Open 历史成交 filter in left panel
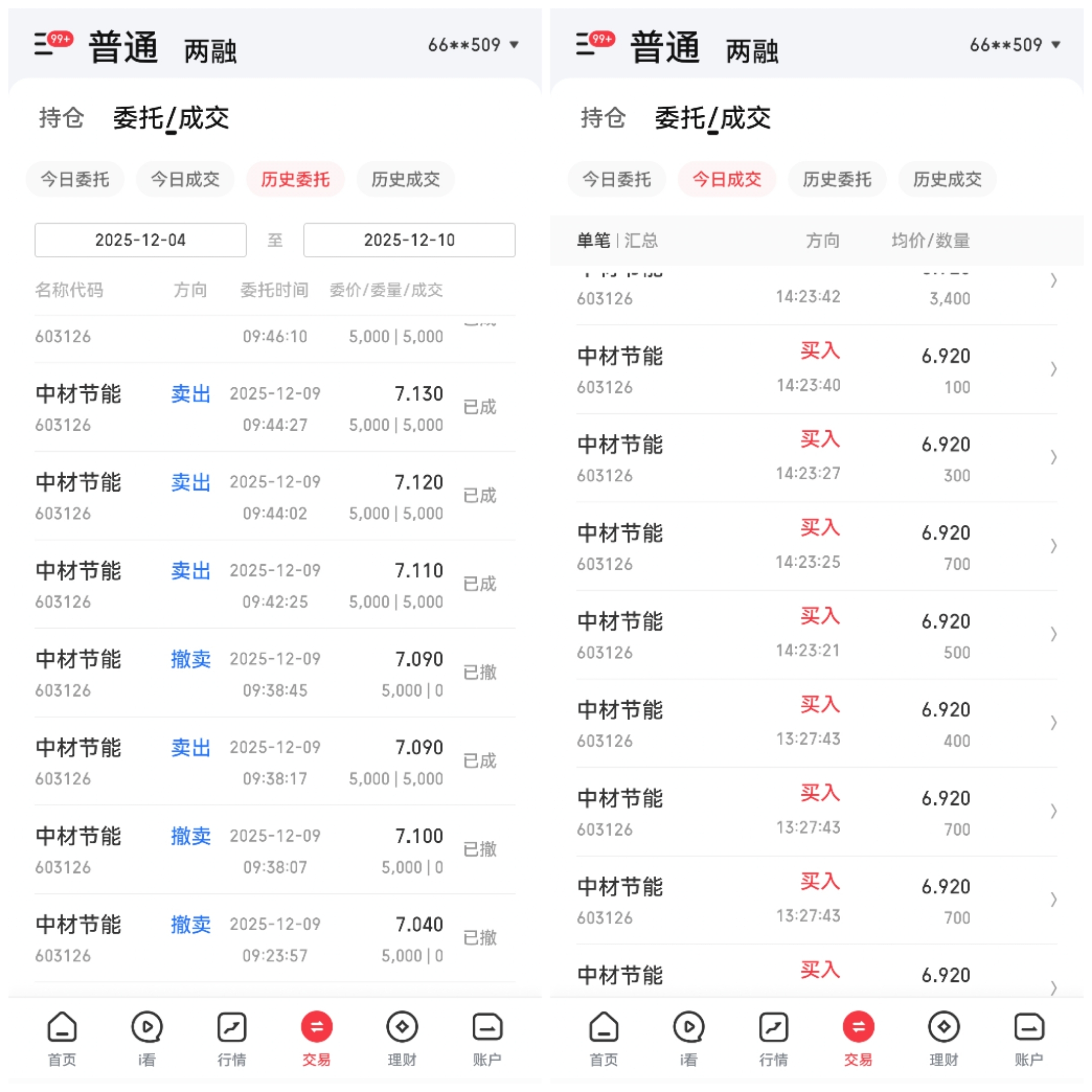Image resolution: width=1092 pixels, height=1092 pixels. pos(405,179)
